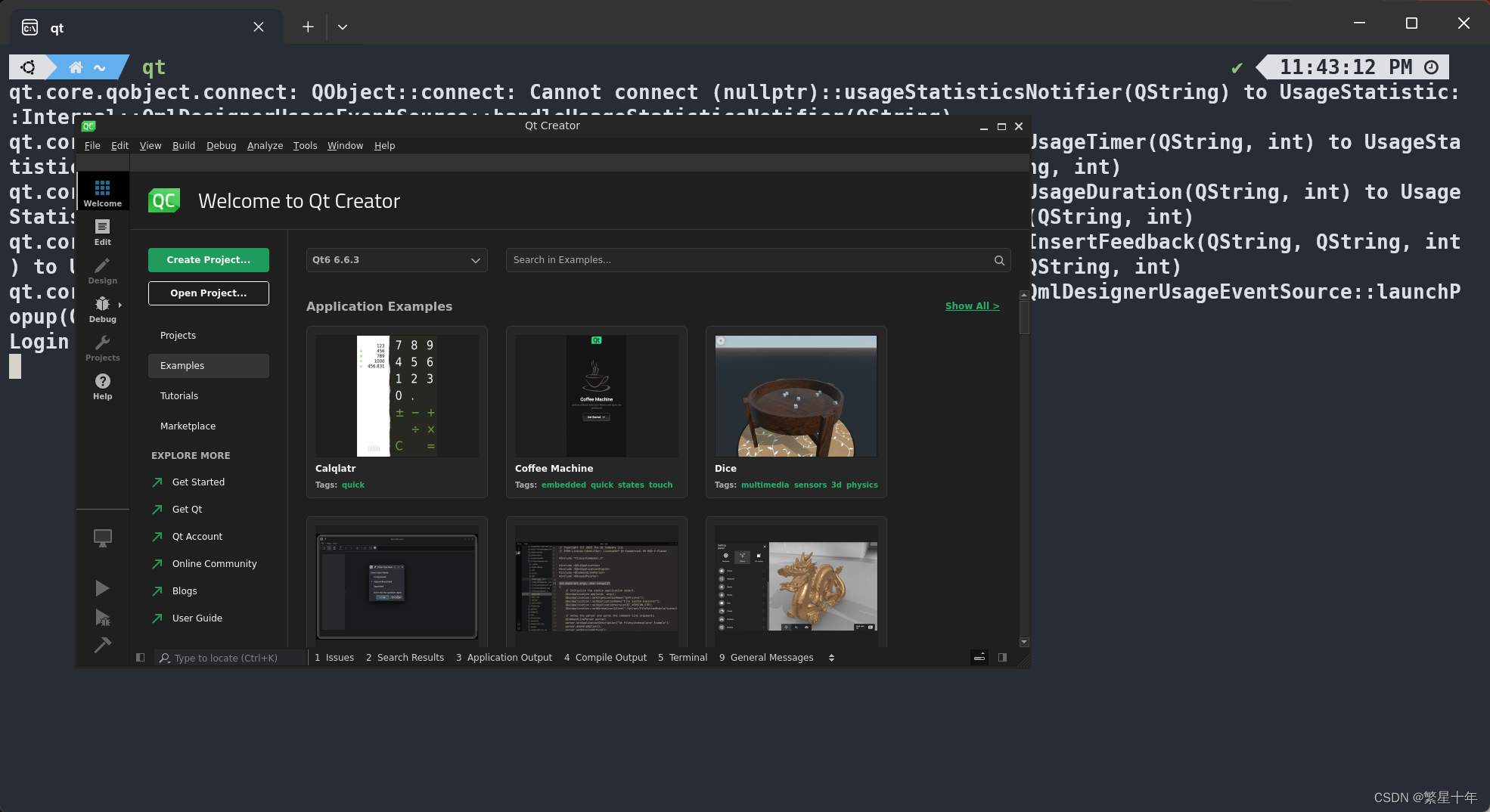
Task: Open Help mode question icon
Action: 103,386
